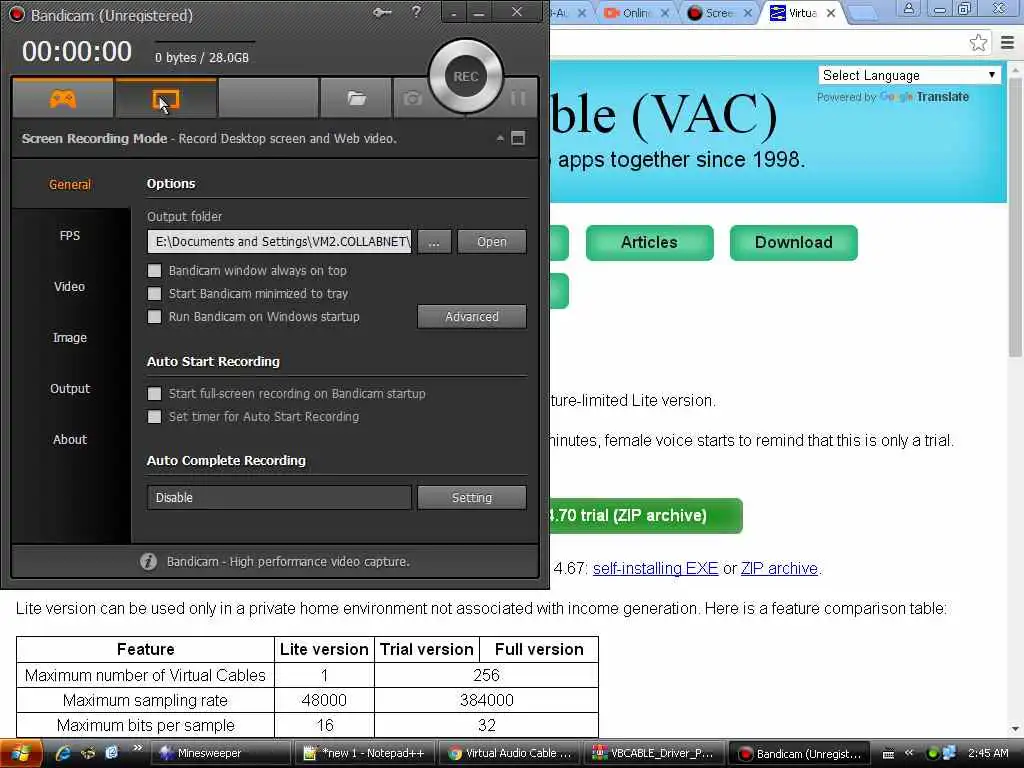Click the show desktop quick launch icon
Screen dimensions: 1024x768
88,753
